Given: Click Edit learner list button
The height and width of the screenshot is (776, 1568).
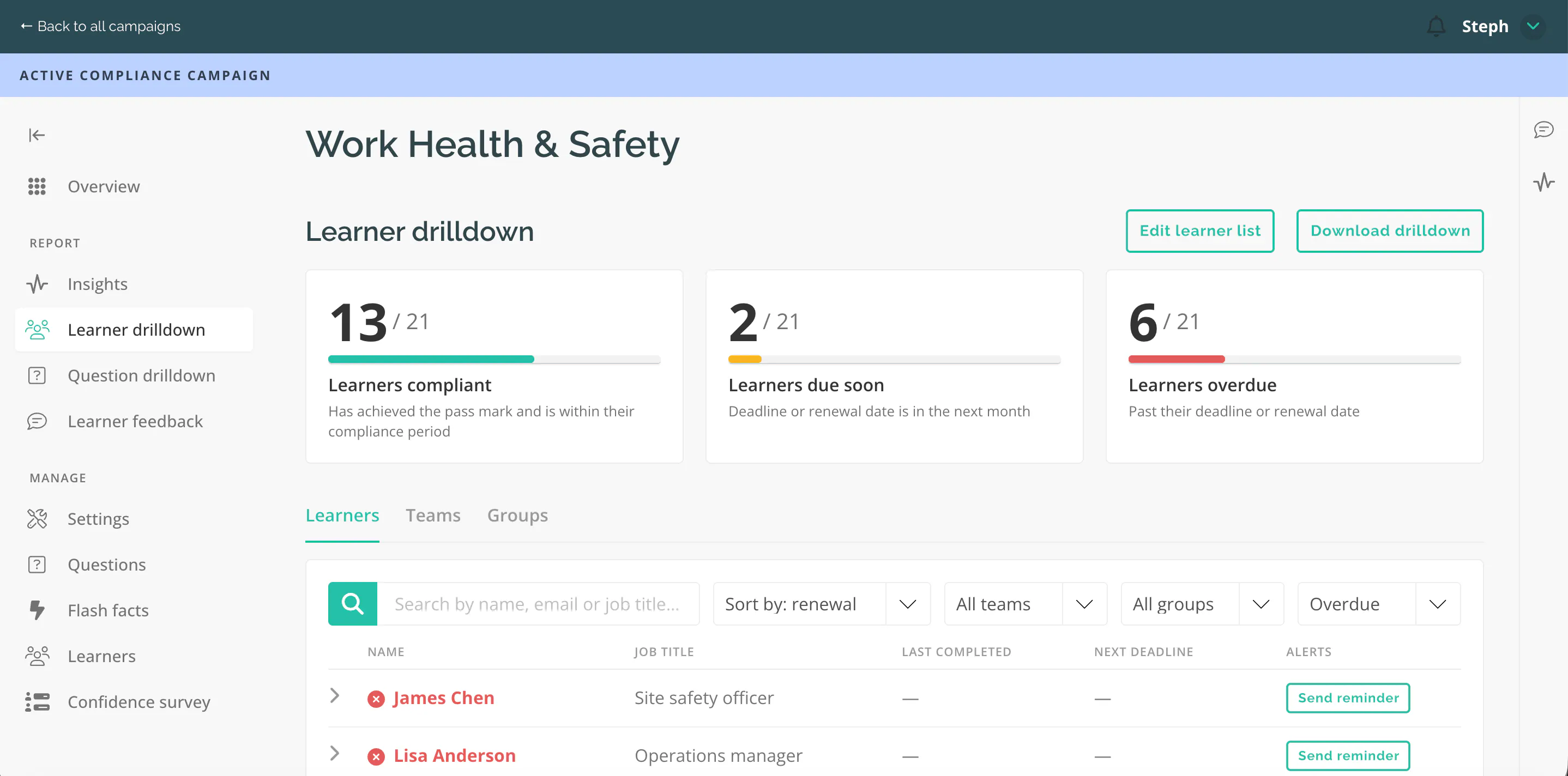Looking at the screenshot, I should [1200, 231].
